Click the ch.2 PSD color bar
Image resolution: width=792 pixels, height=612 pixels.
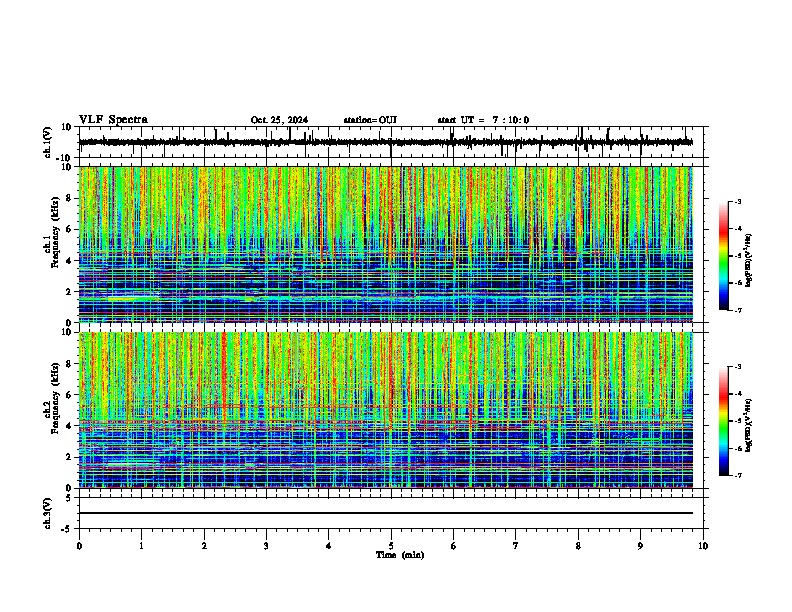724,421
